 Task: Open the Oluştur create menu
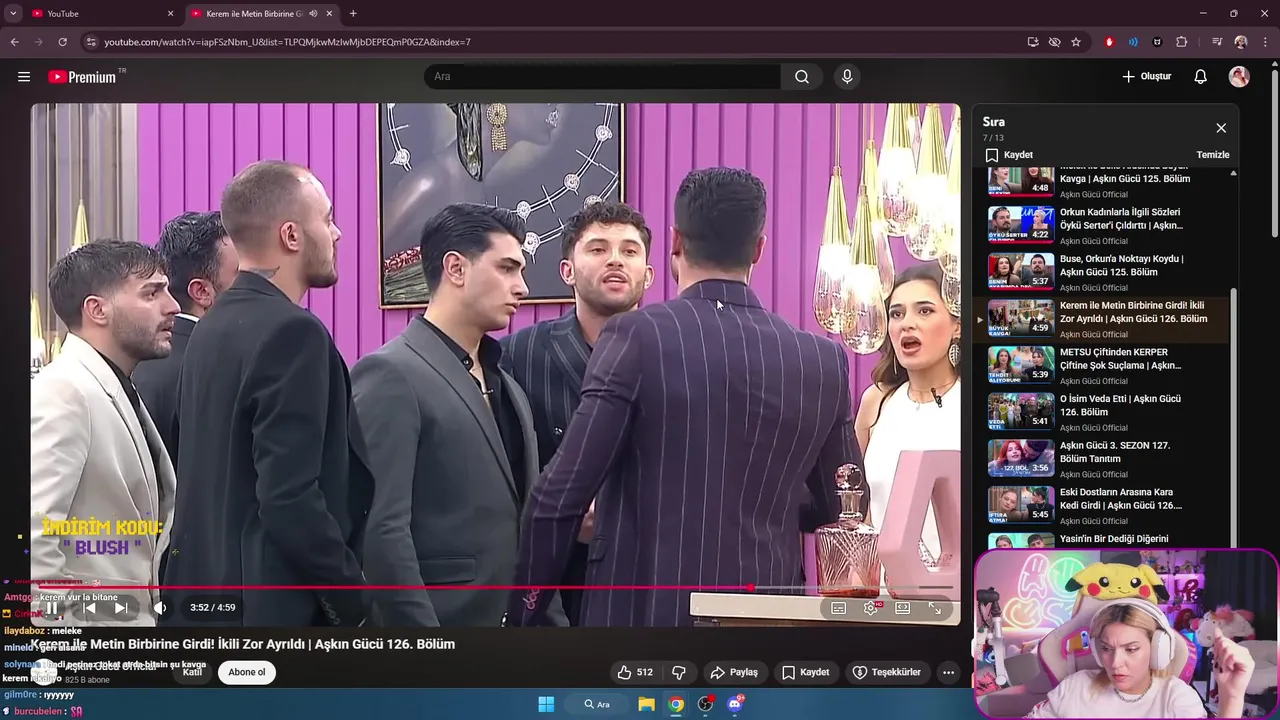[x=1146, y=77]
